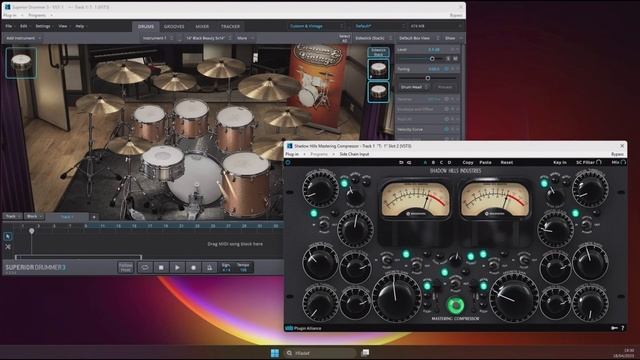Click the SC Filter knob in compressor toolbar
This screenshot has width=640, height=360.
pyautogui.click(x=599, y=162)
